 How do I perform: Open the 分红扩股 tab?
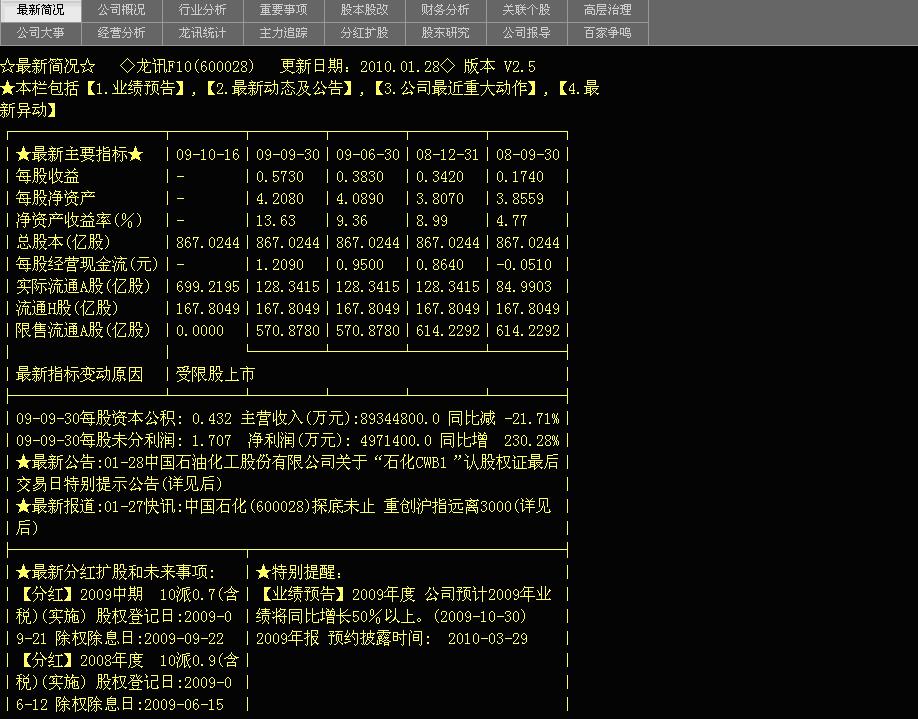click(x=364, y=33)
